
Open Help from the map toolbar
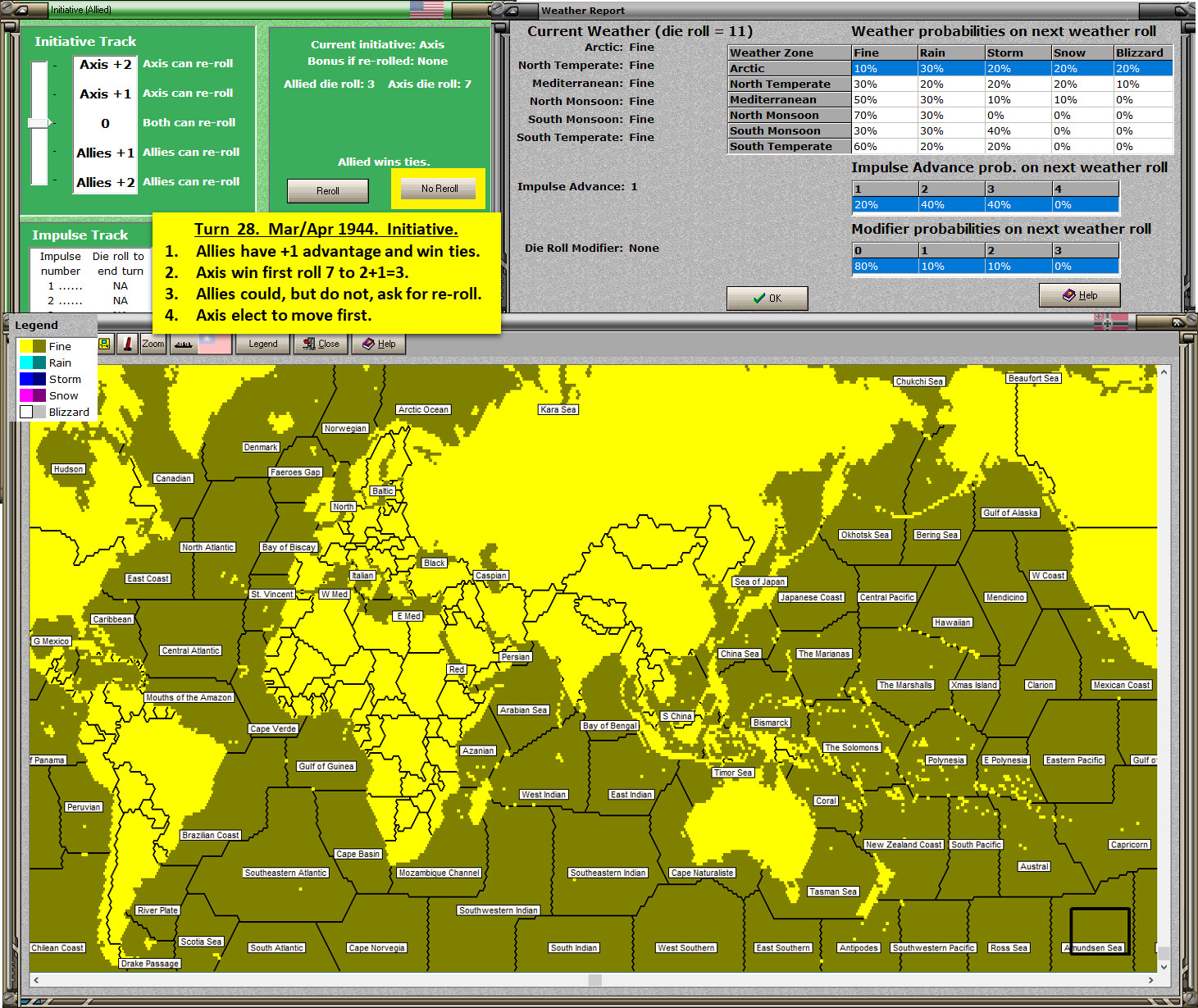click(x=379, y=344)
